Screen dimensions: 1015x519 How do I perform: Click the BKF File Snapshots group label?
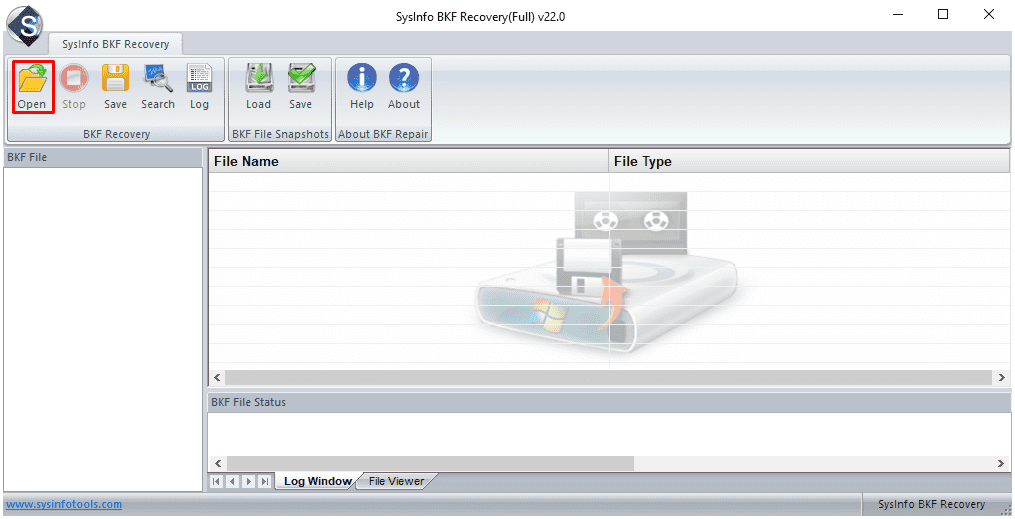pyautogui.click(x=280, y=134)
